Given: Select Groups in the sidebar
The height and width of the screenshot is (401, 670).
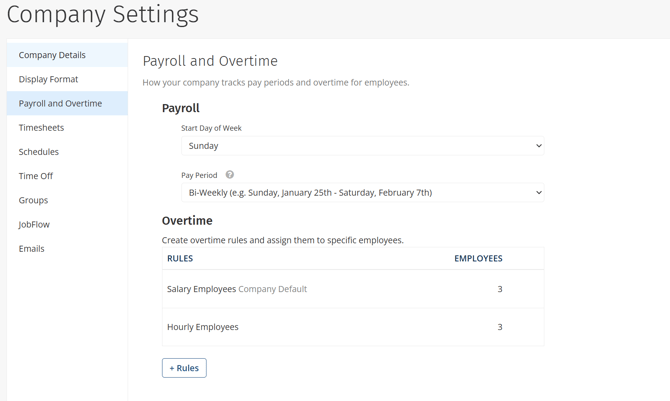Looking at the screenshot, I should pyautogui.click(x=33, y=200).
